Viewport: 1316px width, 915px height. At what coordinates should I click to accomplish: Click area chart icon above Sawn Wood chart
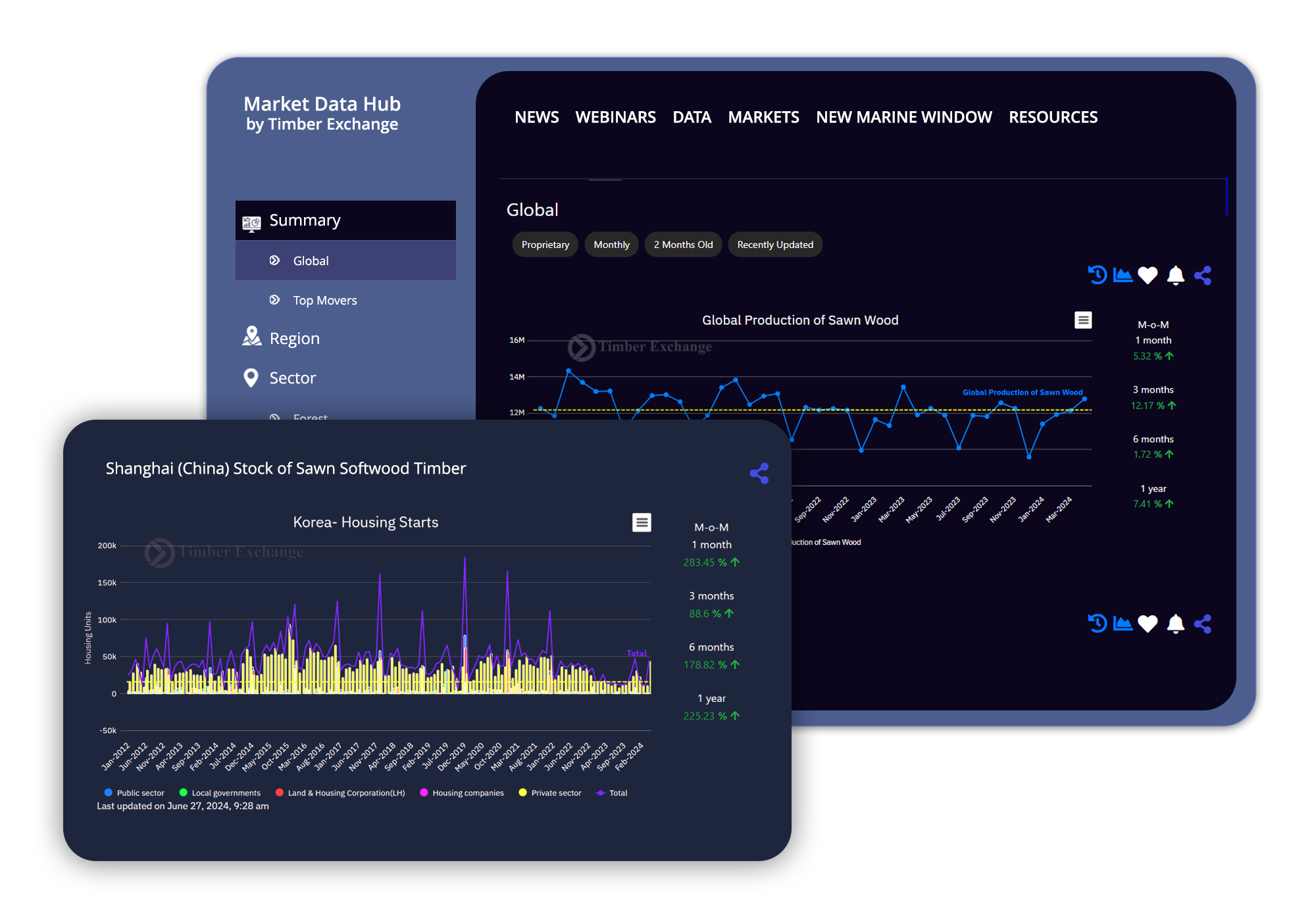point(1123,275)
